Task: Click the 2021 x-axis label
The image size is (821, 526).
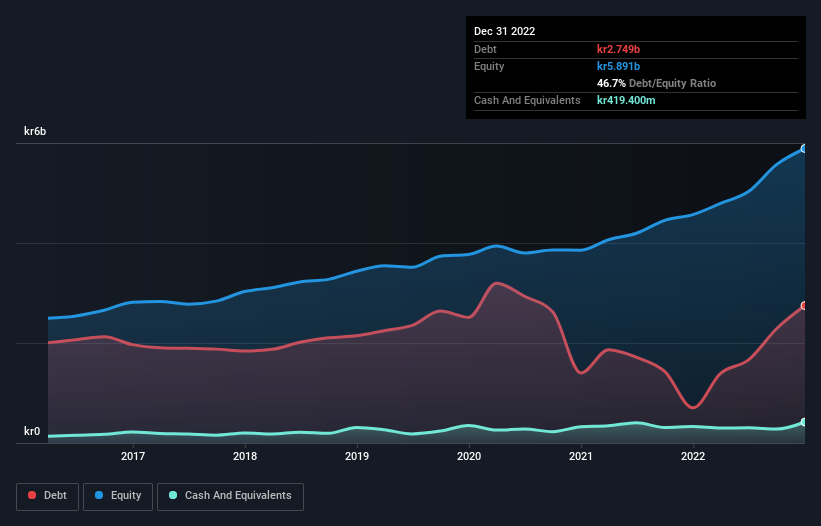Action: [x=581, y=456]
